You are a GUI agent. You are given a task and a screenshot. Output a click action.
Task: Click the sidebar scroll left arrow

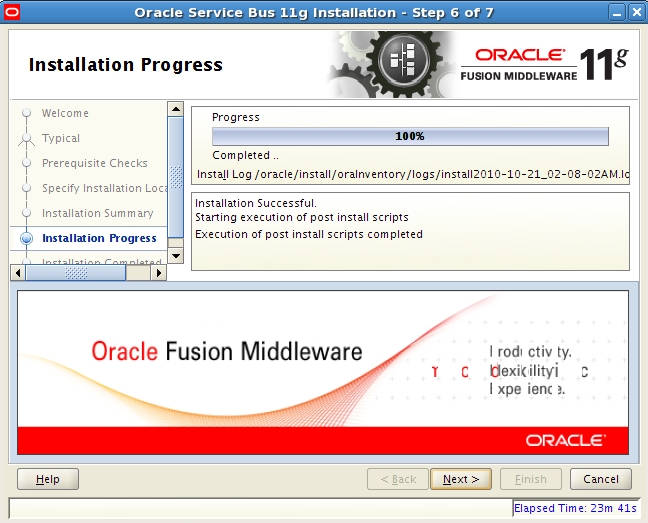(x=18, y=273)
